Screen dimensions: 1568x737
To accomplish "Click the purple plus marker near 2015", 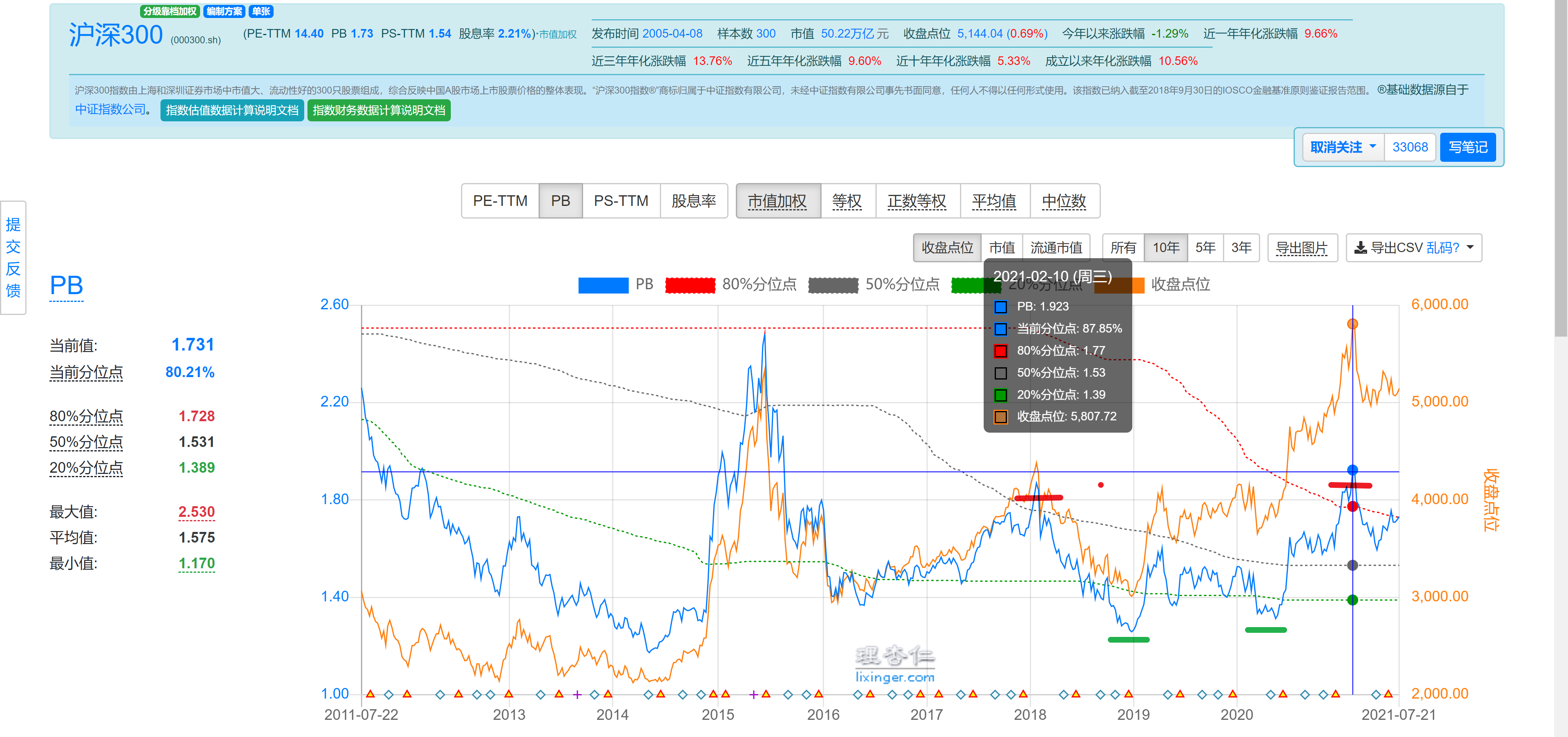I will point(753,695).
